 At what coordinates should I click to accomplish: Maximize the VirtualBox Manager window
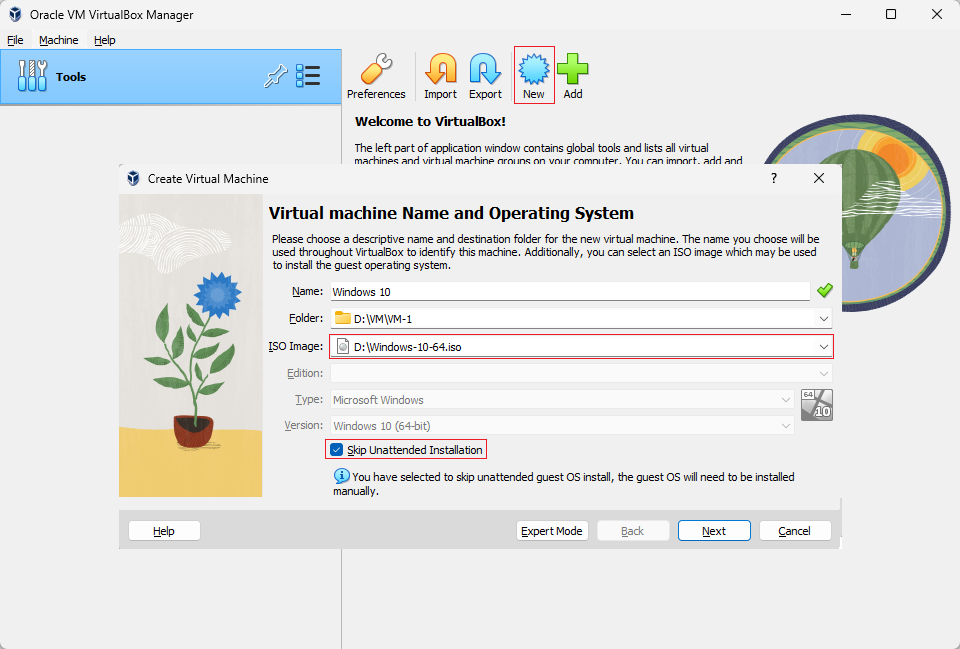(x=891, y=14)
